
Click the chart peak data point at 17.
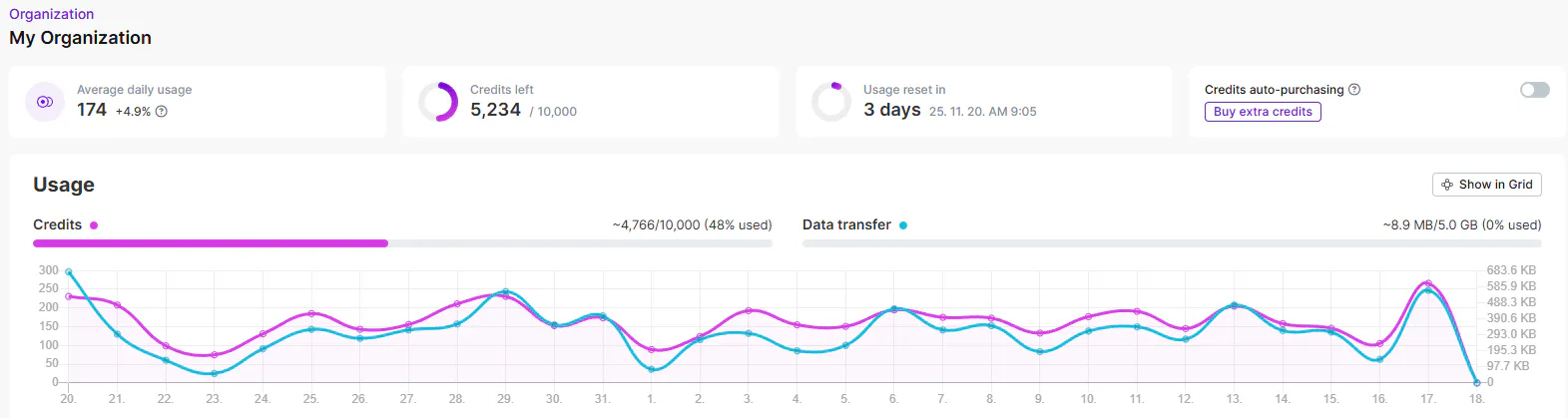[x=1428, y=284]
